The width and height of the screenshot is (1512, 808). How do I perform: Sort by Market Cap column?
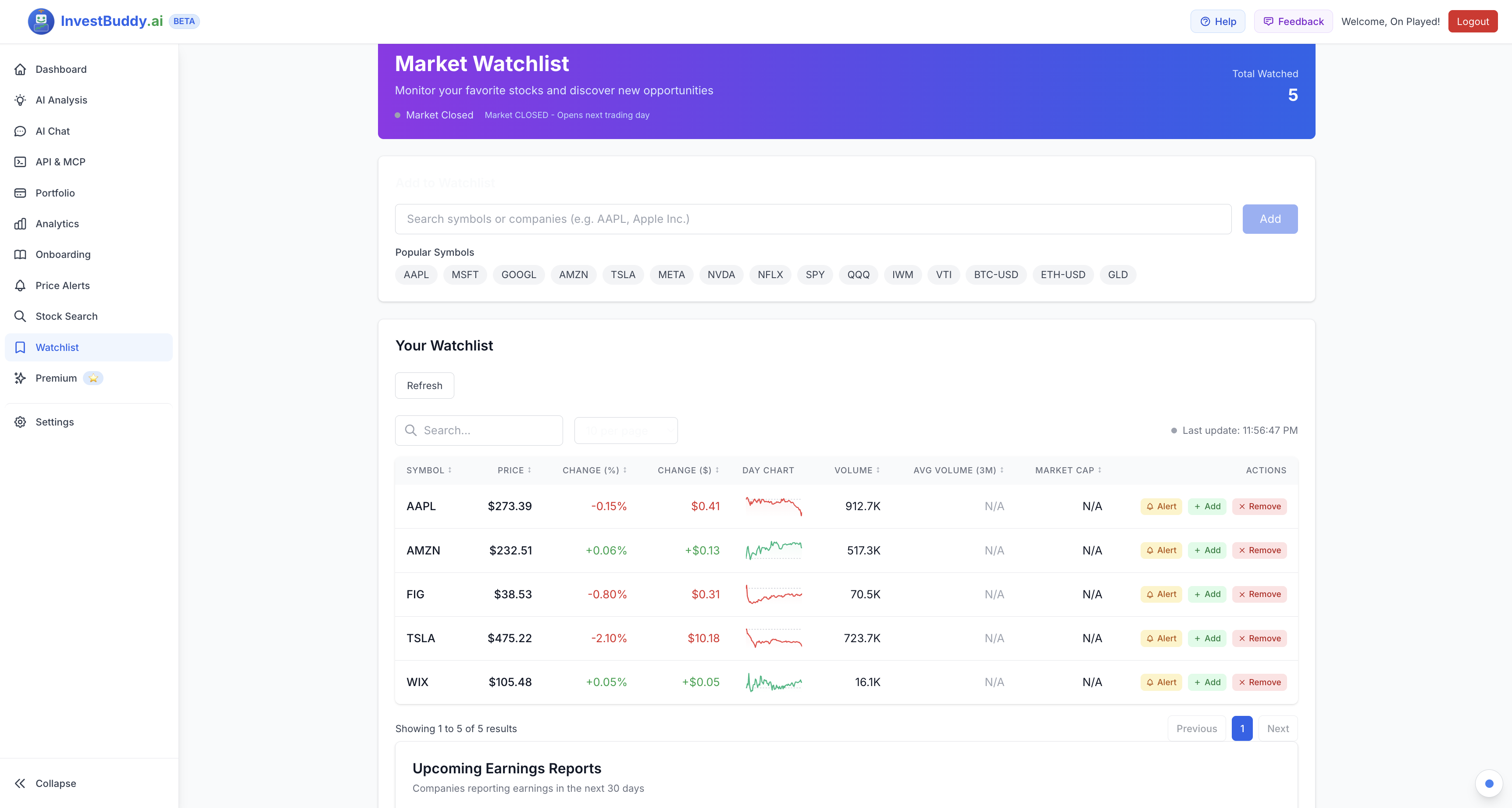click(1068, 470)
